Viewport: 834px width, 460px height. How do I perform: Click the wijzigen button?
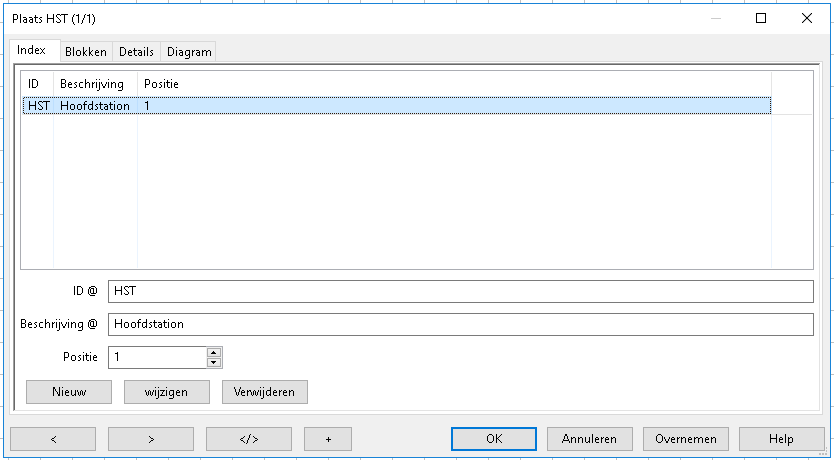167,391
